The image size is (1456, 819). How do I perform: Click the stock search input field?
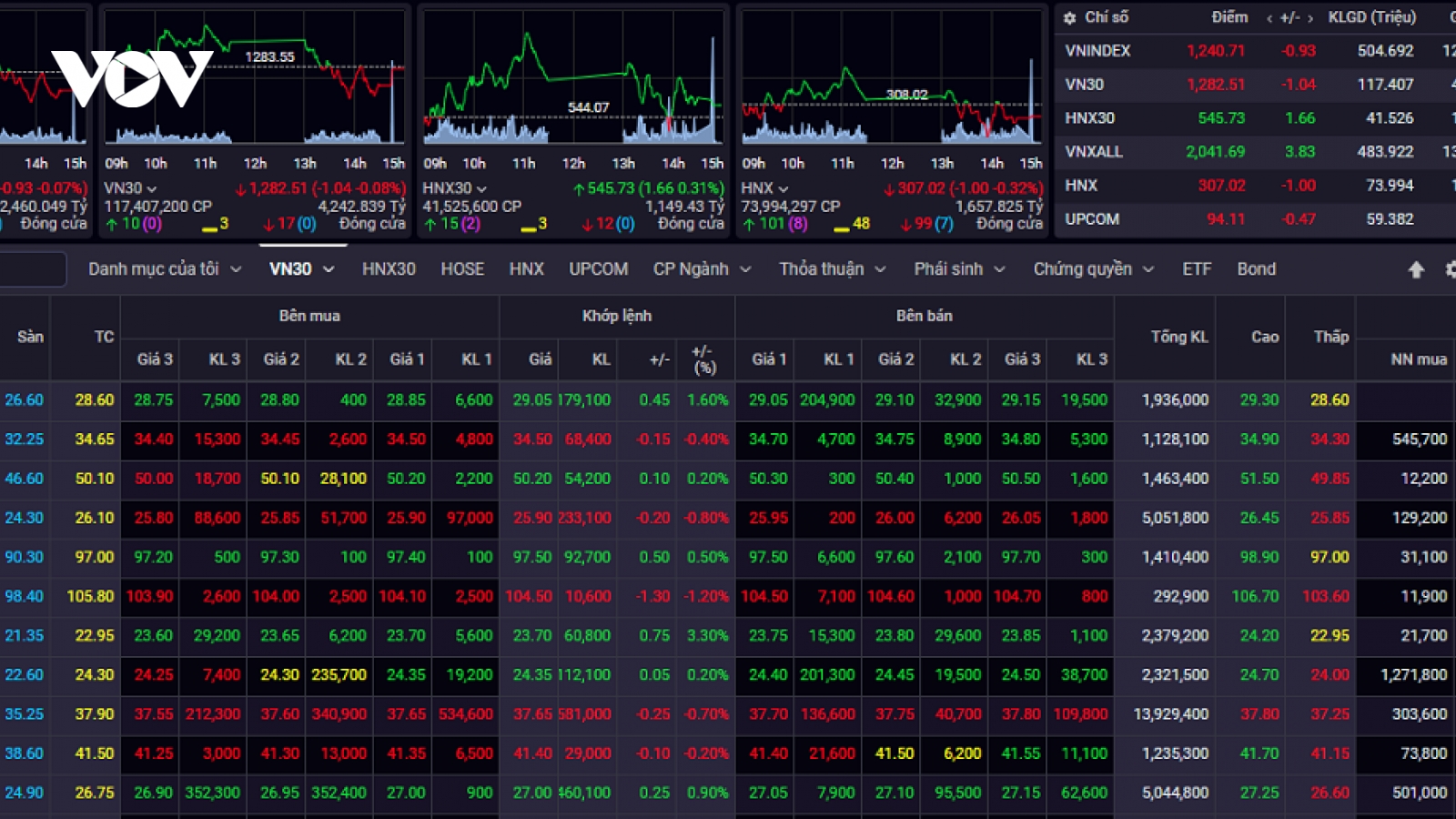pyautogui.click(x=33, y=269)
